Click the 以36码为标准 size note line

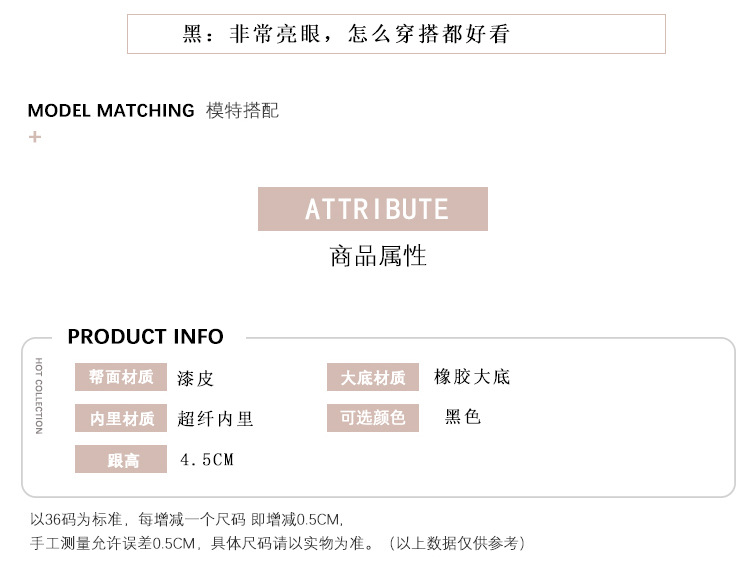187,519
